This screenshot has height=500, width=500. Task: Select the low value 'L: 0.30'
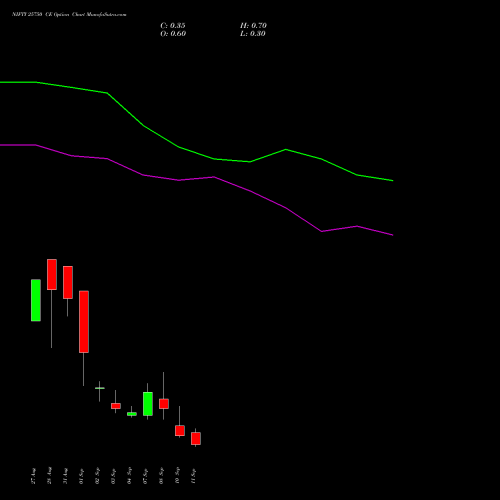253,34
